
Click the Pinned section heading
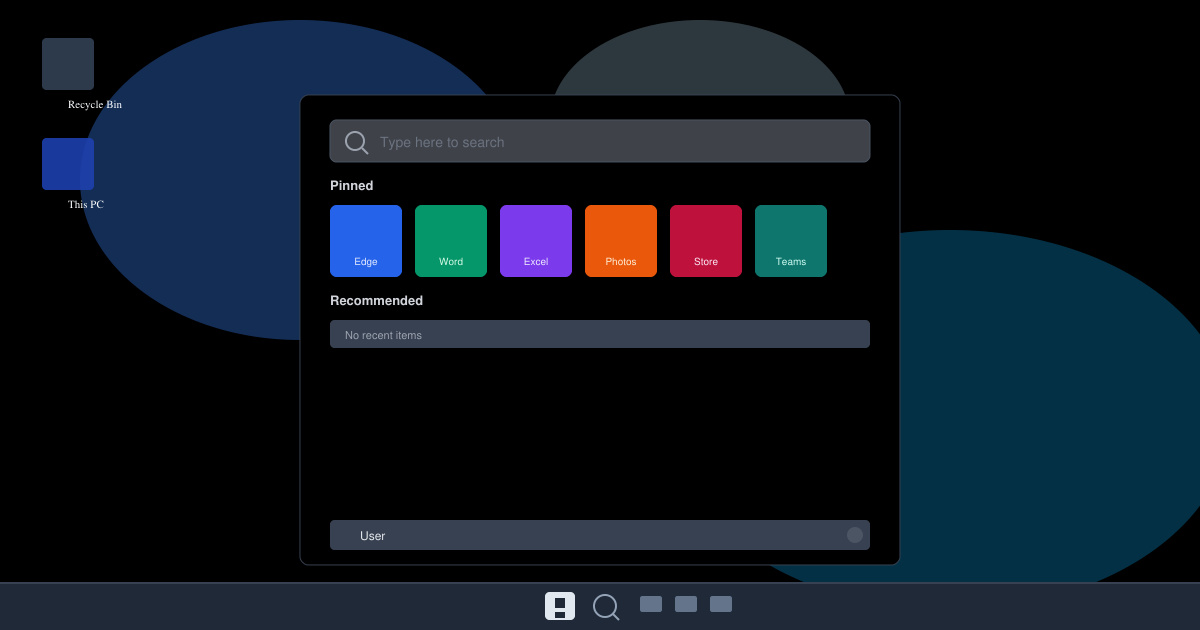(x=352, y=186)
